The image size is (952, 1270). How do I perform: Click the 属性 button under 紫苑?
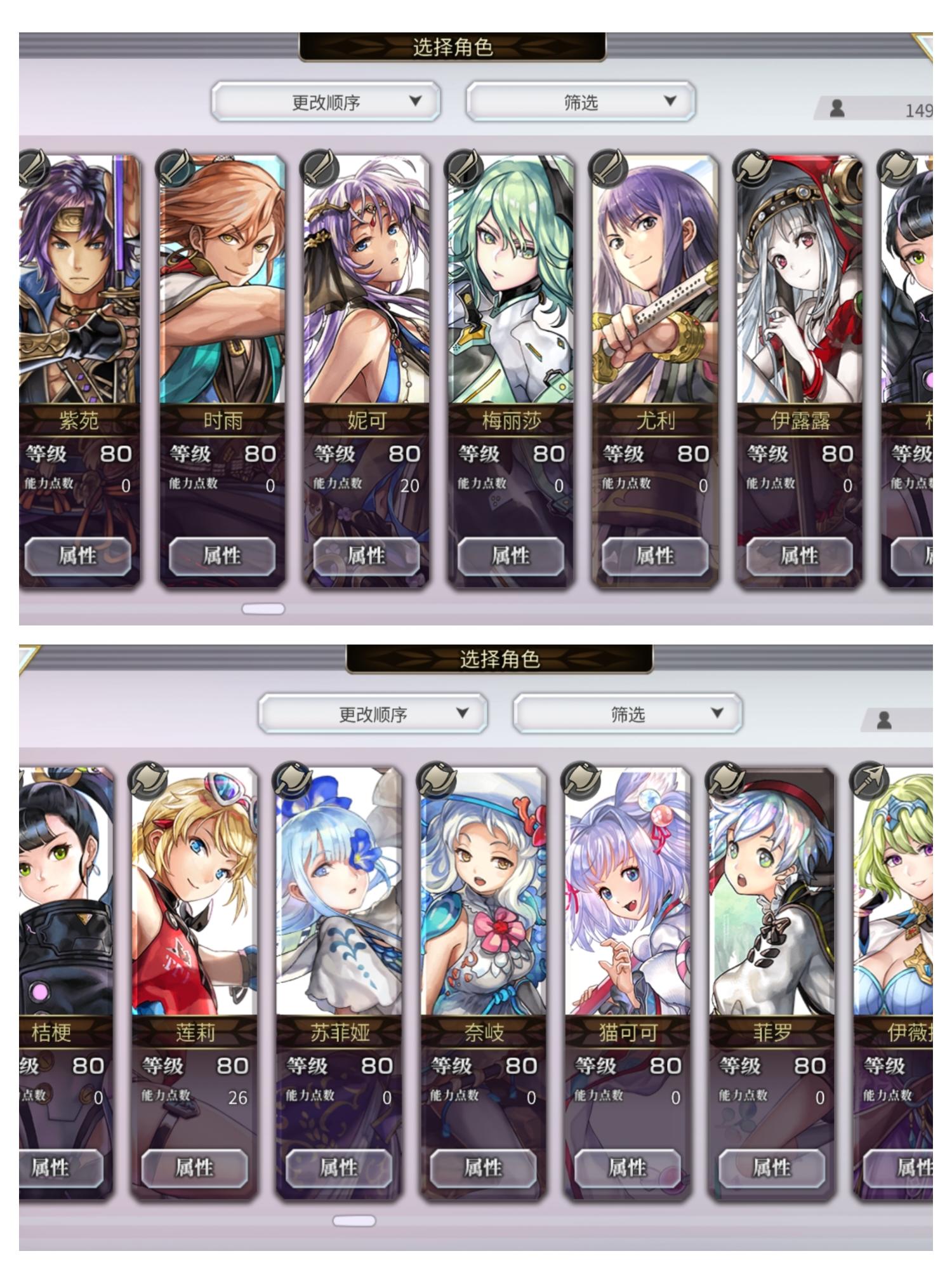(77, 556)
